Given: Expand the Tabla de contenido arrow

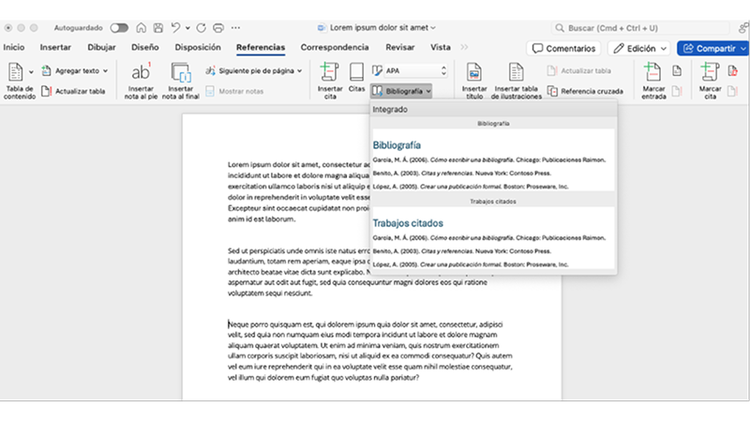Looking at the screenshot, I should [31, 72].
